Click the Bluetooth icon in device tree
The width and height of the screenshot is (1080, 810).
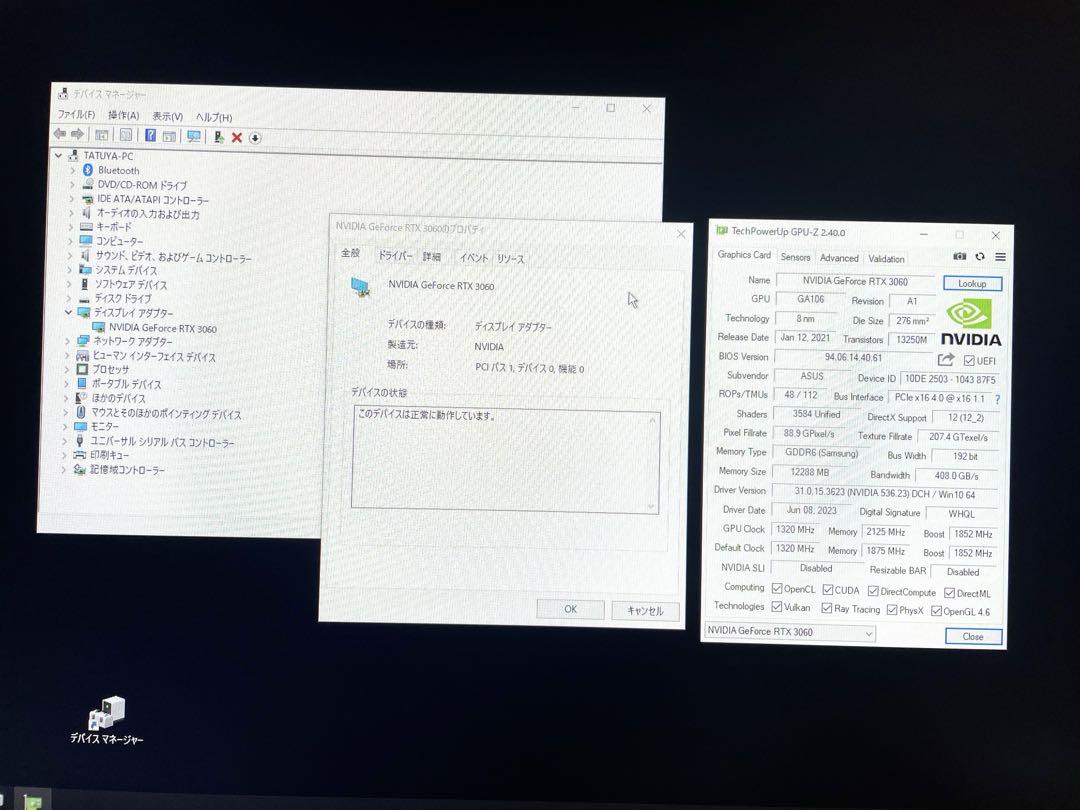pos(87,169)
